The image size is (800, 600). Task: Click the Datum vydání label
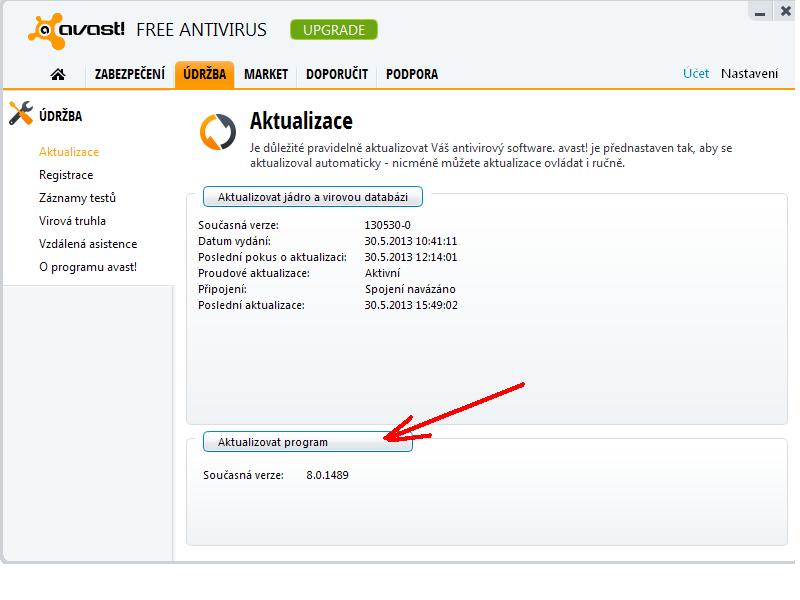point(234,241)
